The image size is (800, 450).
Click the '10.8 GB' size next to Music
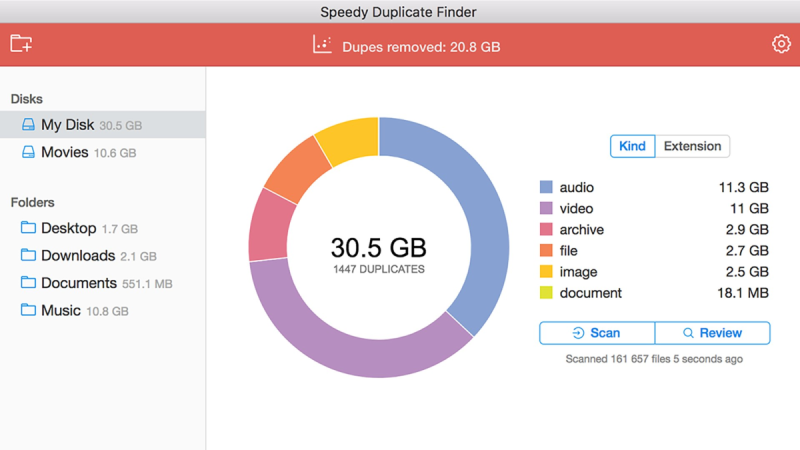[107, 311]
